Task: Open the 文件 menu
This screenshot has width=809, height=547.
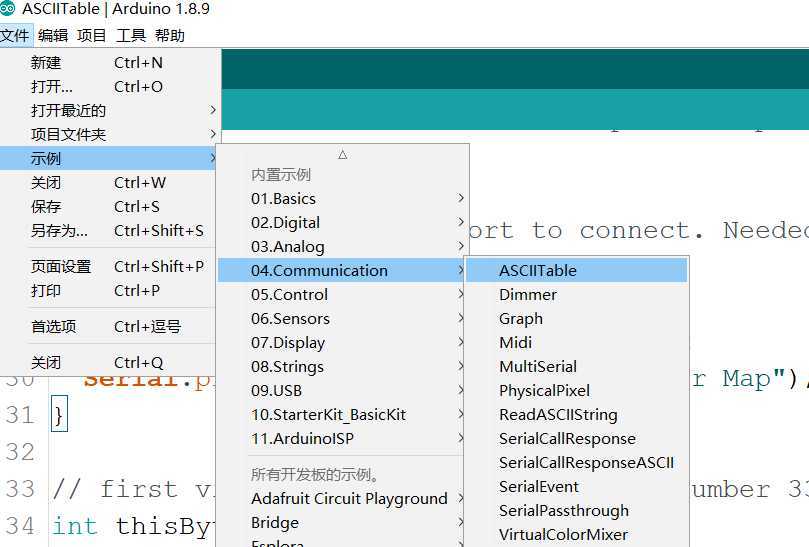Action: tap(15, 36)
